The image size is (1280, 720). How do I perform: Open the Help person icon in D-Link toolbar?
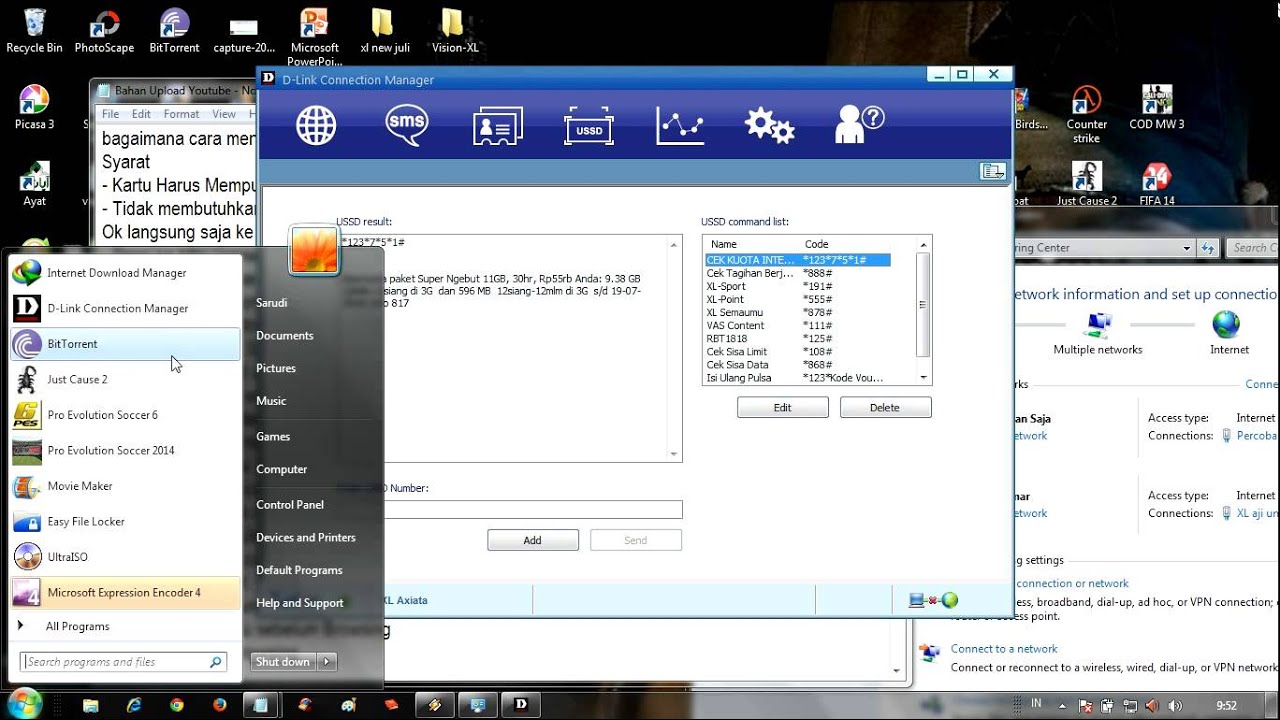pyautogui.click(x=860, y=125)
